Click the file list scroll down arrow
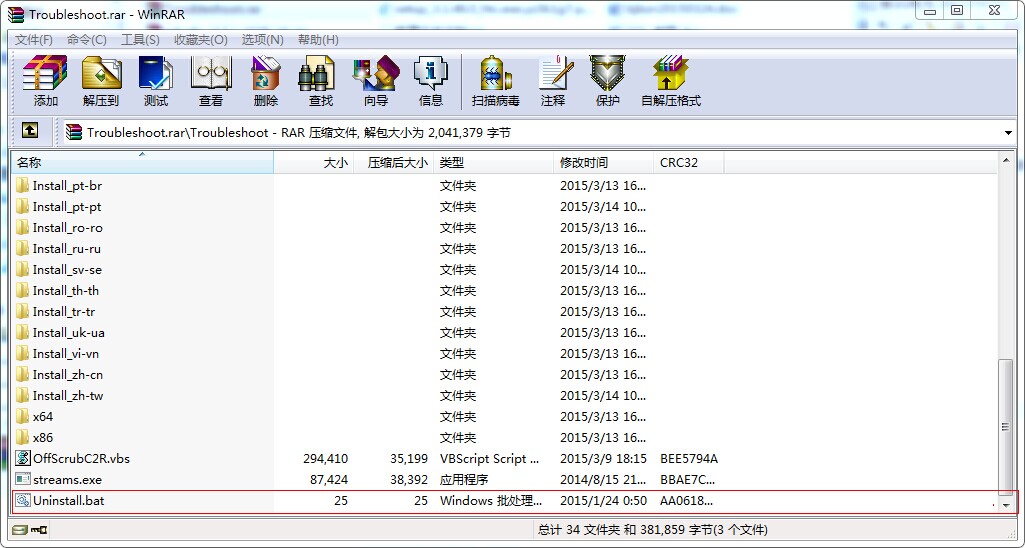The width and height of the screenshot is (1025, 548). pos(1007,505)
